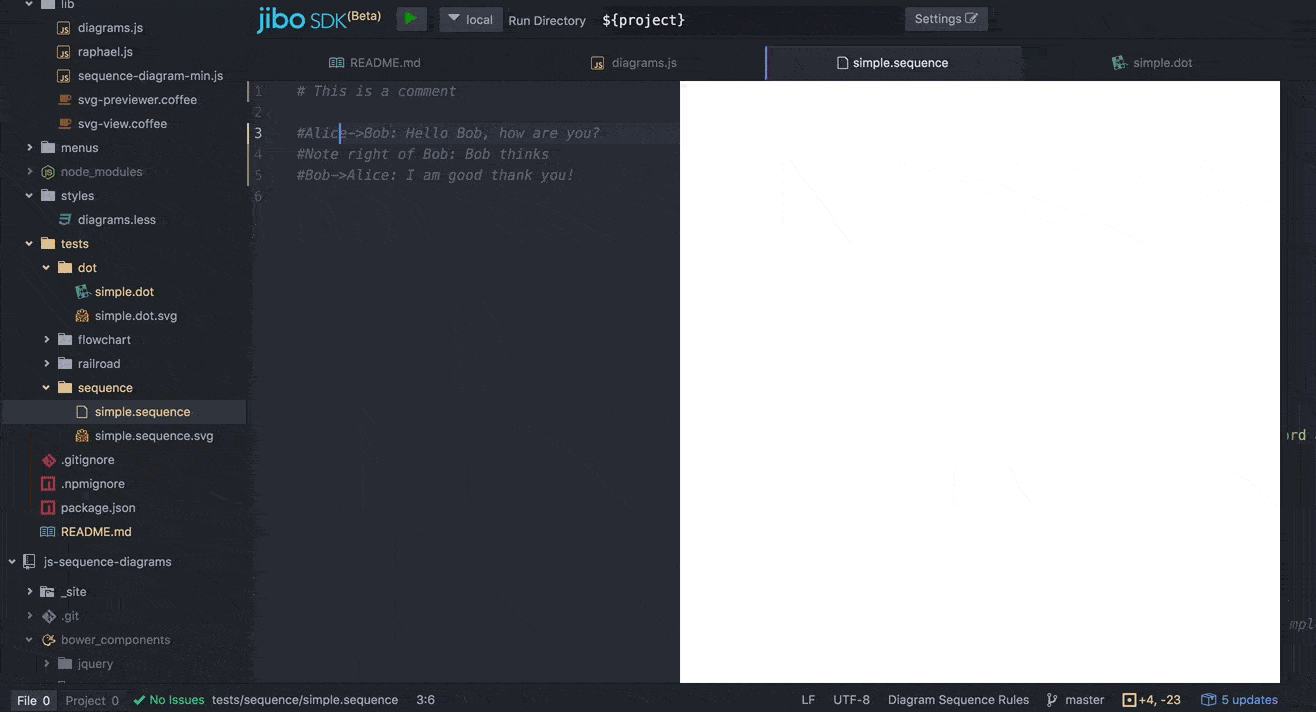Click the 3:6 cursor position indicator
The image size is (1316, 712).
click(x=425, y=700)
